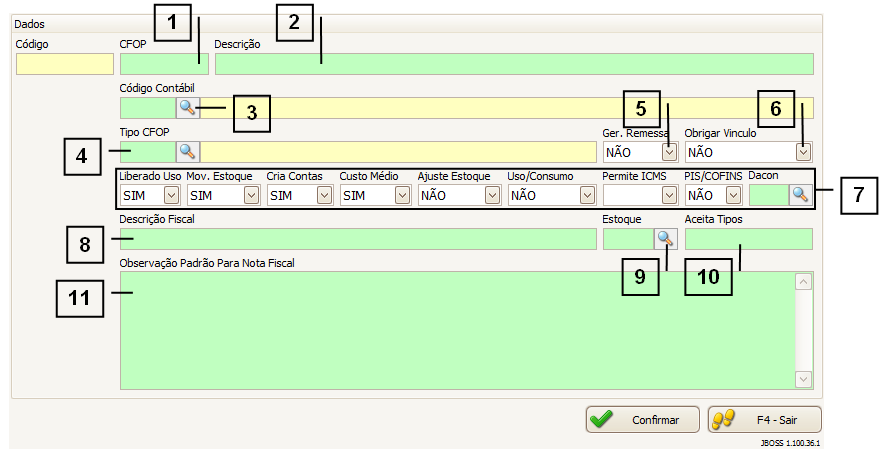Click into the CFOP input field
This screenshot has height=451, width=883.
164,65
